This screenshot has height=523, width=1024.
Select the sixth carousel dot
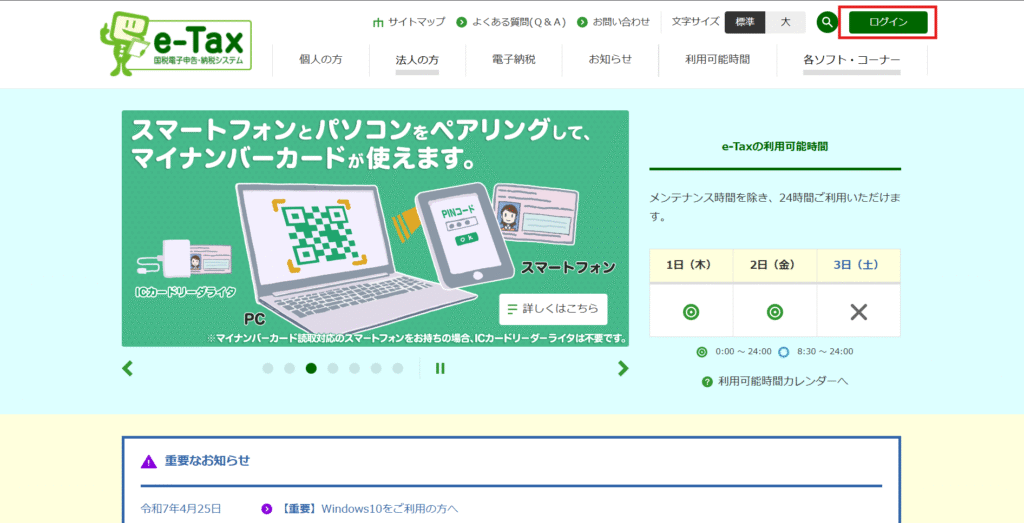tap(376, 368)
